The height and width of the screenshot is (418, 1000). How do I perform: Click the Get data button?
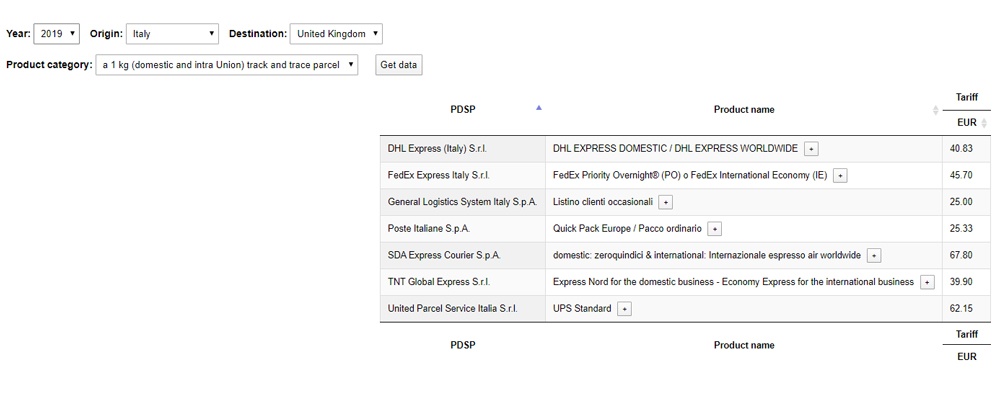[x=399, y=64]
